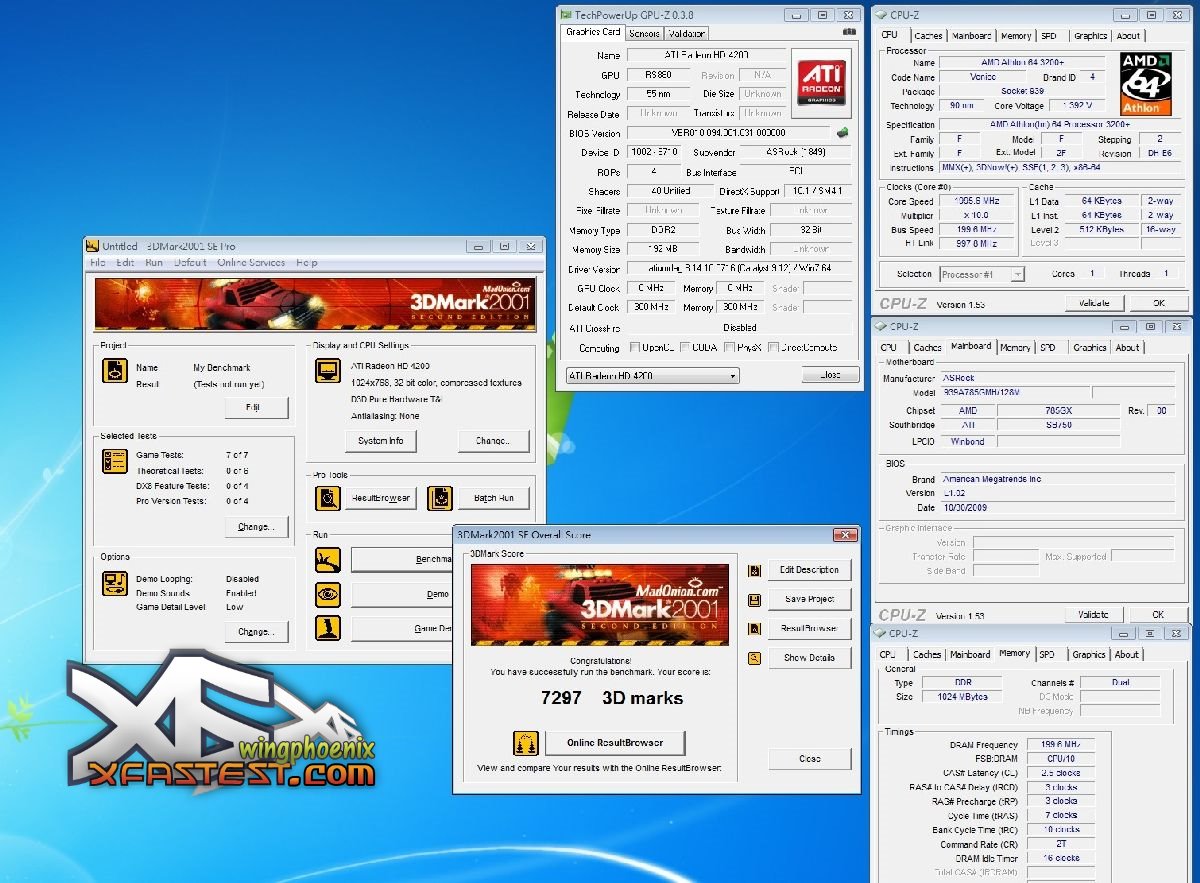Click the GPU-Z BIOS Version field
Screen dimensions: 1200x883
pyautogui.click(x=727, y=133)
